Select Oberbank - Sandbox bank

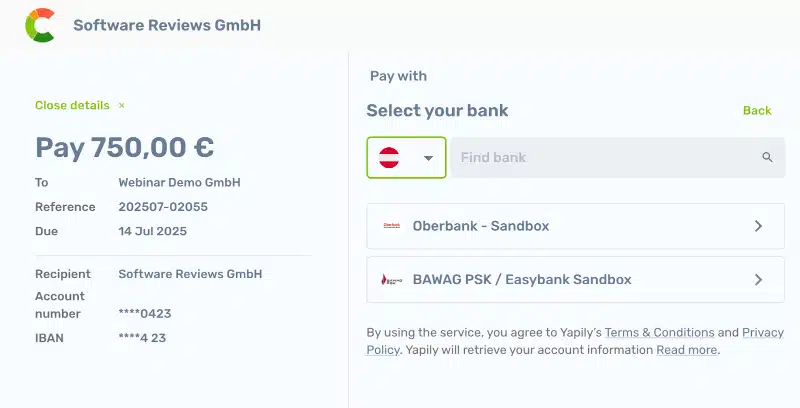pyautogui.click(x=576, y=226)
